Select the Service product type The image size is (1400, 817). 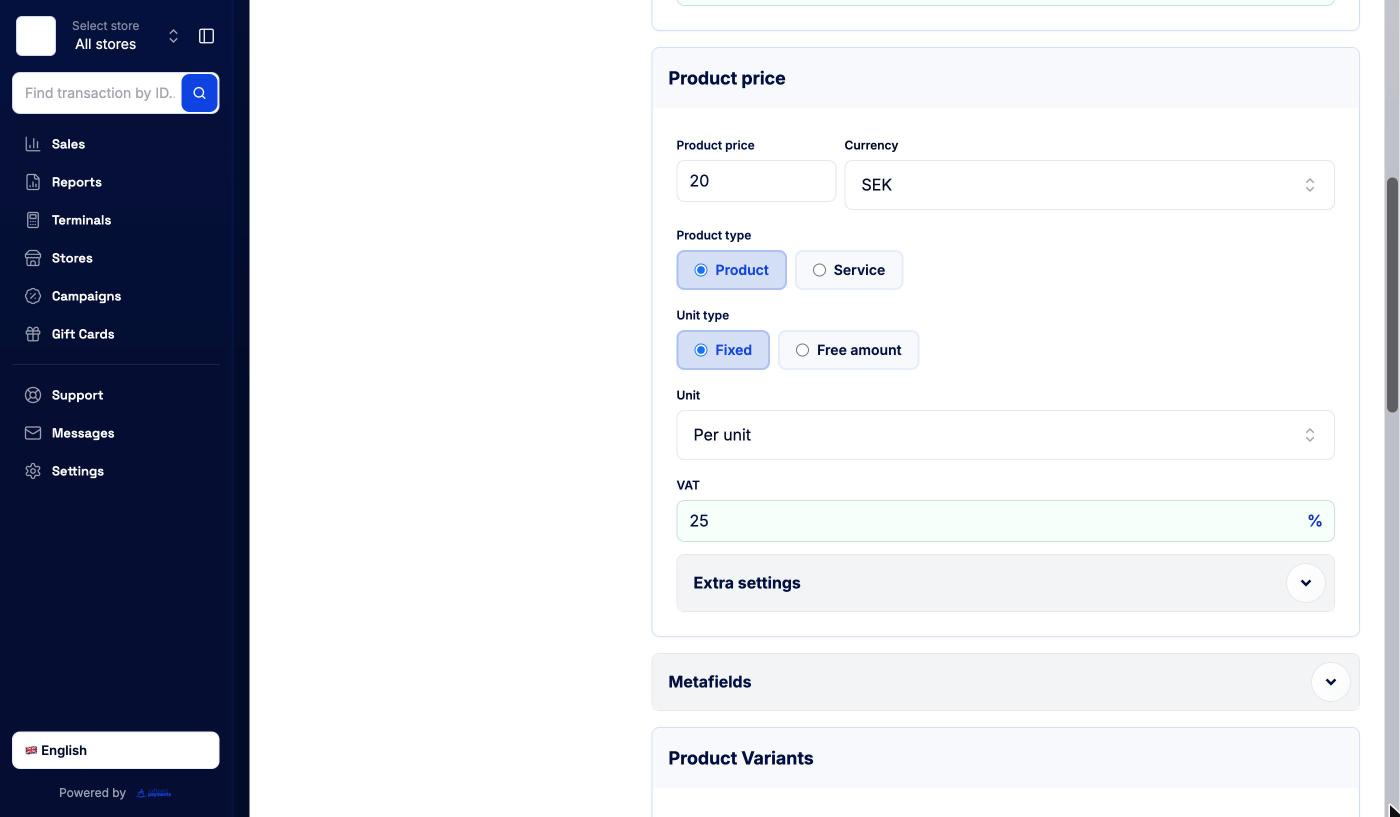click(849, 270)
